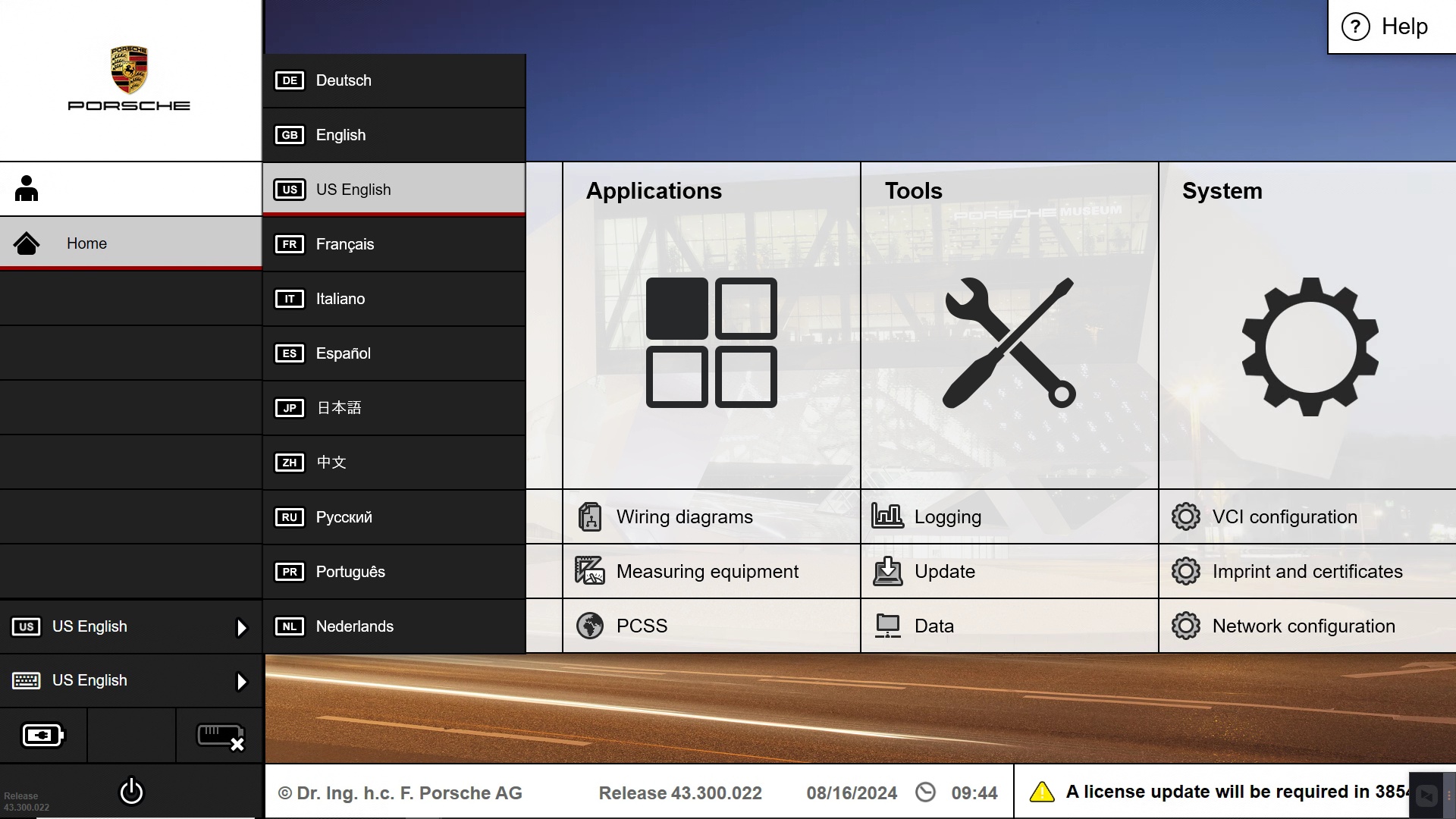Screen dimensions: 1456x819
Task: Click the license warning triangle icon
Action: (x=1043, y=792)
